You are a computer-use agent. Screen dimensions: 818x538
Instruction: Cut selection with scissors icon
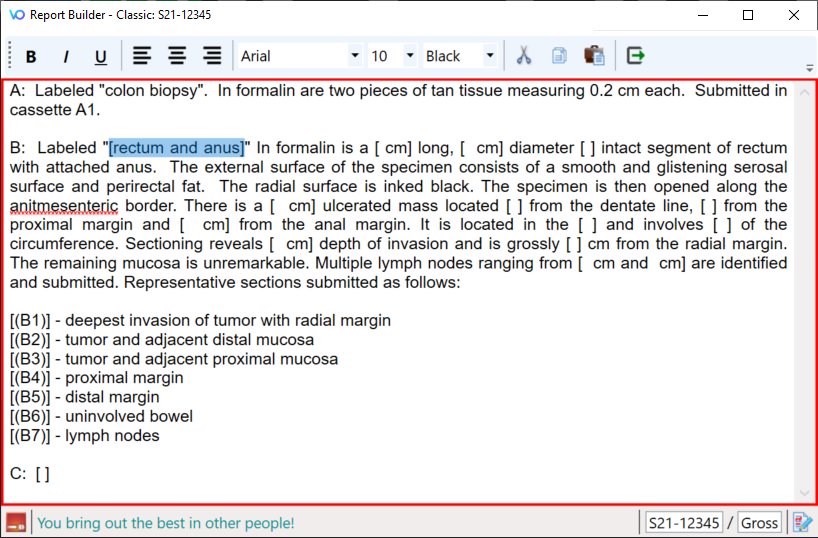pyautogui.click(x=524, y=55)
